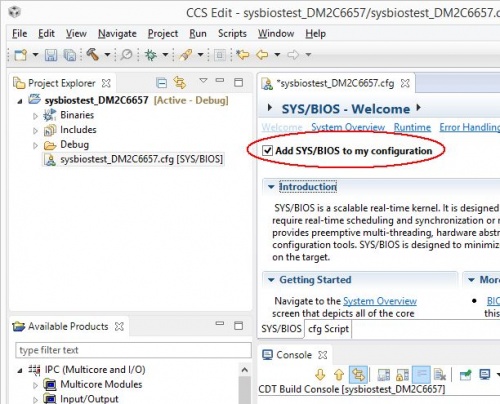500x404 pixels.
Task: Open the New file dropdown arrow
Action: point(35,54)
